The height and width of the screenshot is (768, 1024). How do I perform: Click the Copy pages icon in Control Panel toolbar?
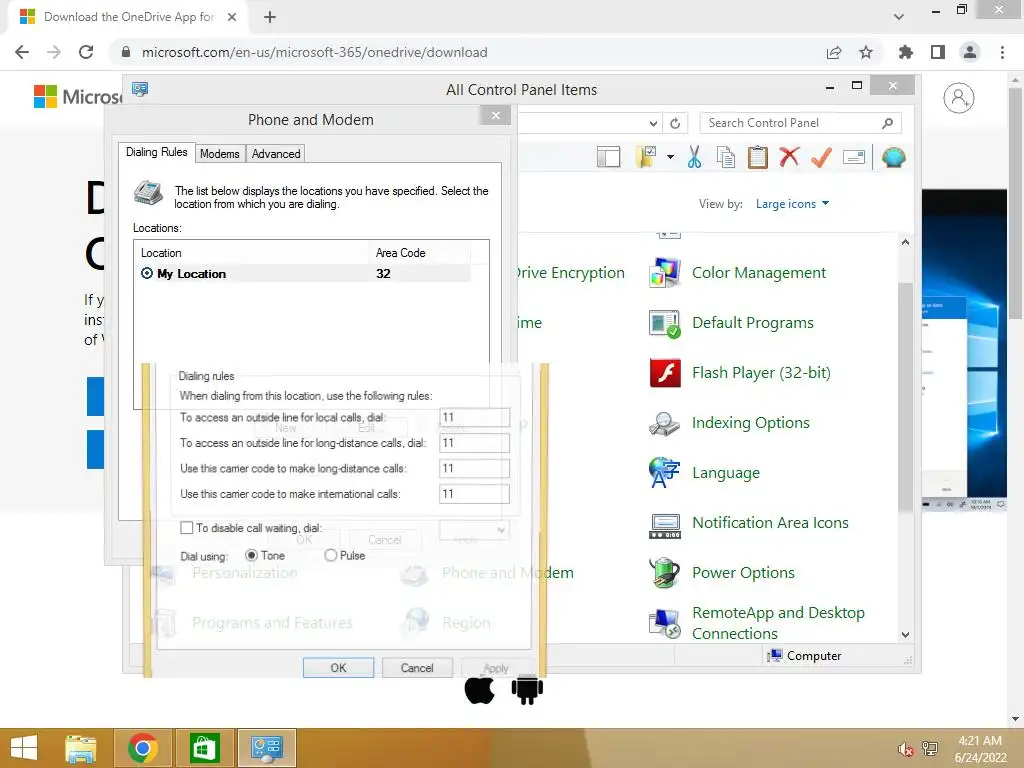coord(726,157)
